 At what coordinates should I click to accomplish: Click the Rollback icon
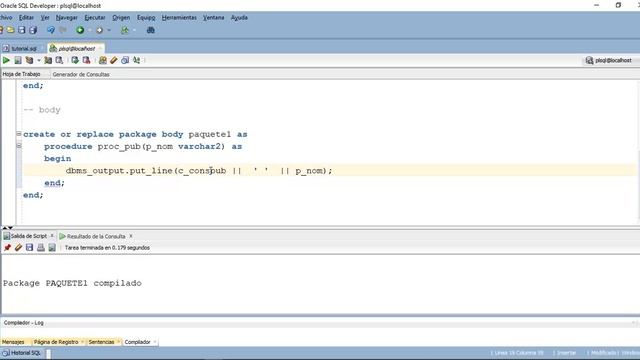87,60
